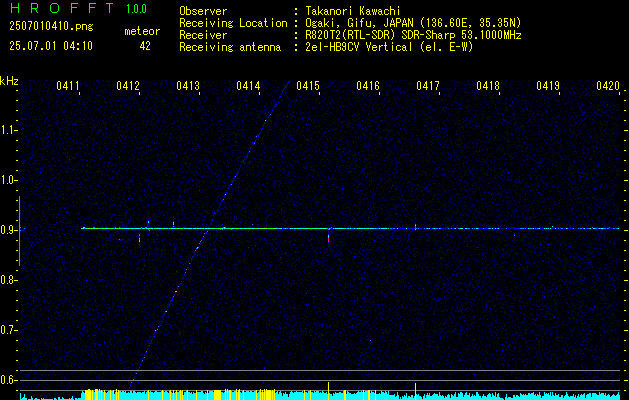
Task: Click the 0.6 kHz frequency label
Action: tap(7, 380)
